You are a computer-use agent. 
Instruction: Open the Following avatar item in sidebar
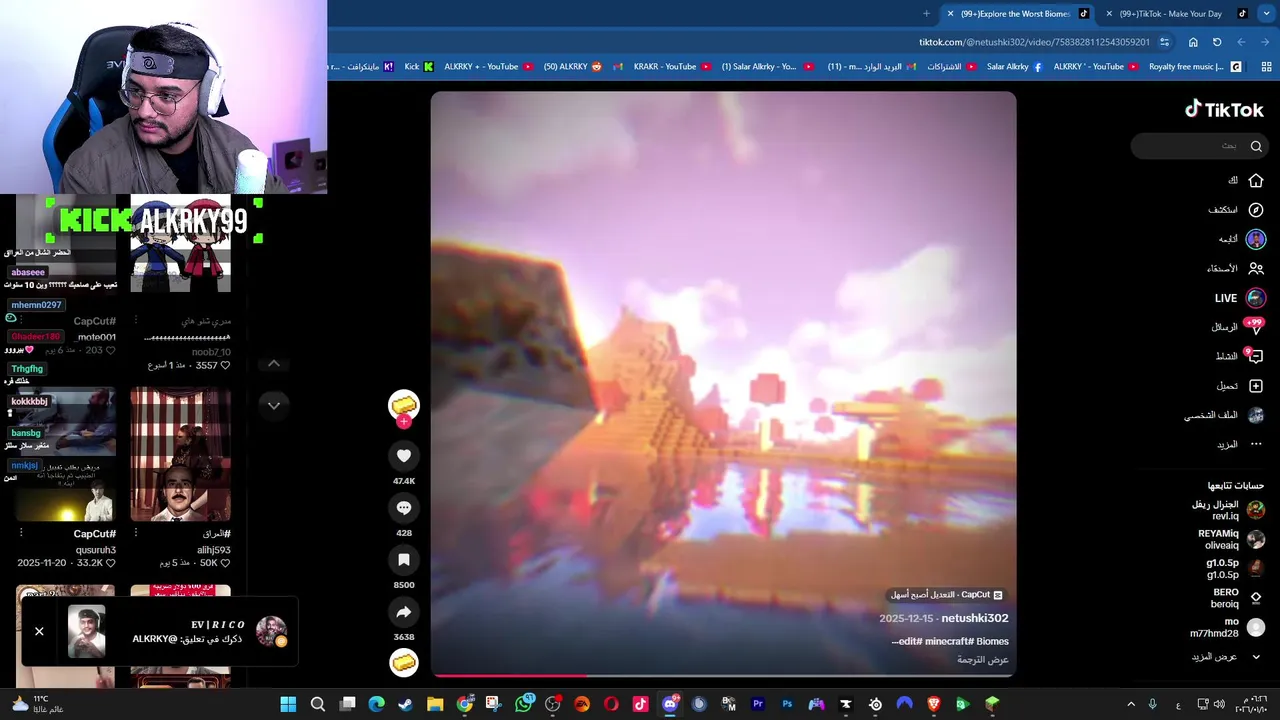coord(1256,239)
